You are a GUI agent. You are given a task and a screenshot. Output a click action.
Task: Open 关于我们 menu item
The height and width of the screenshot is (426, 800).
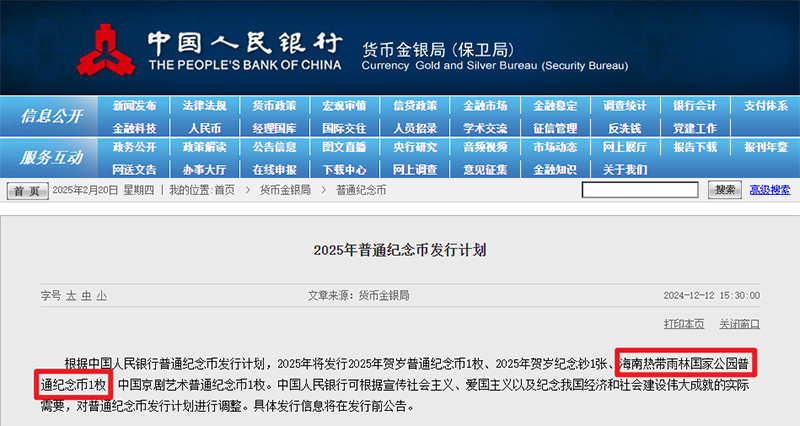coord(625,169)
